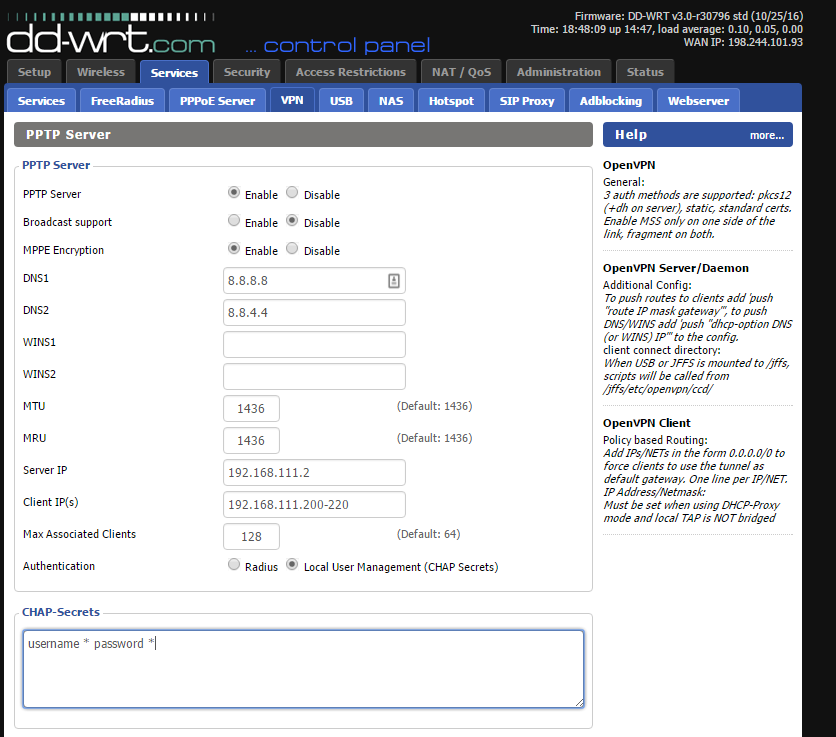Click the MTU value field
Viewport: 836px width, 737px height.
[251, 409]
